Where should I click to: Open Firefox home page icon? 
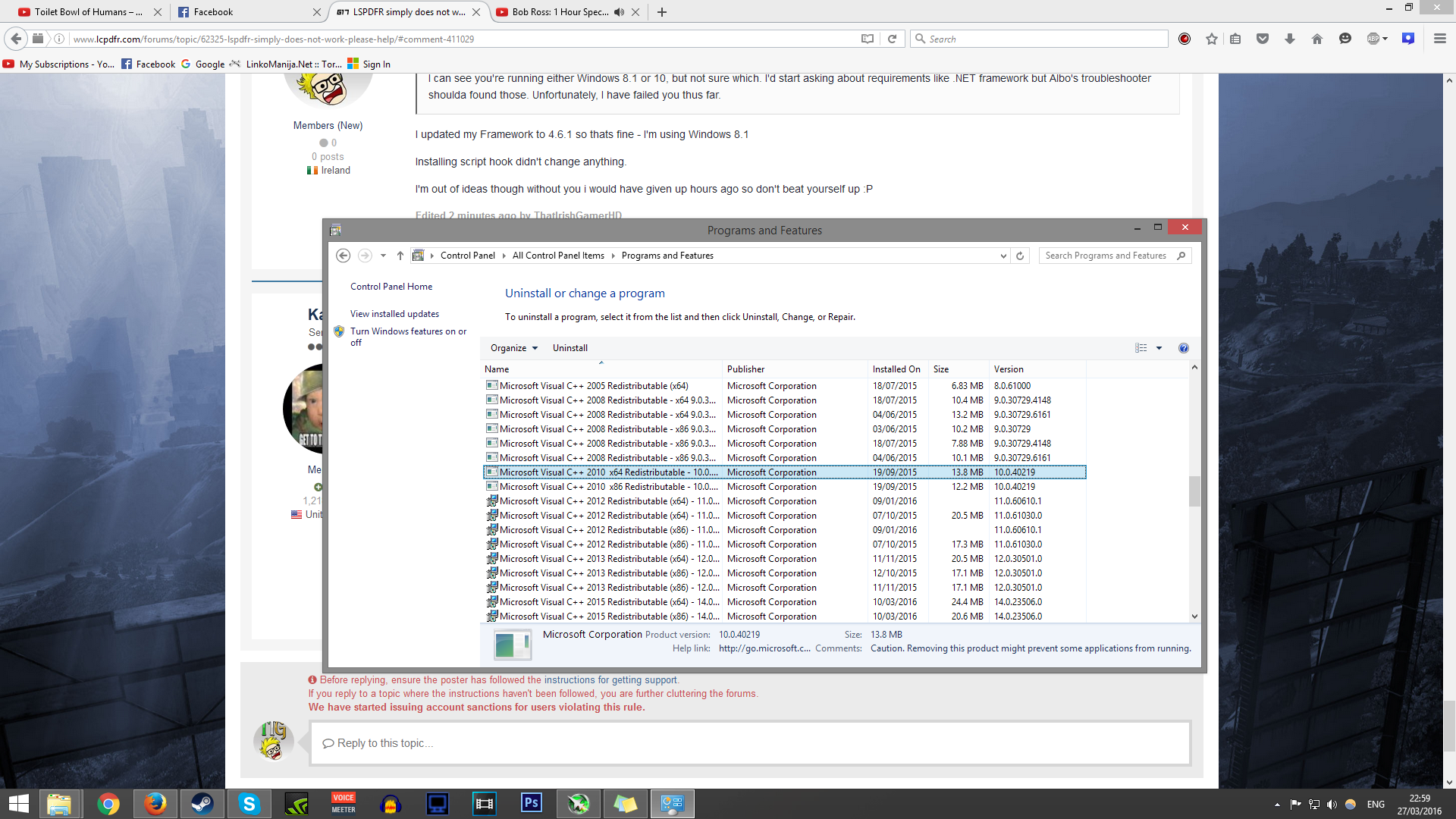tap(1316, 39)
